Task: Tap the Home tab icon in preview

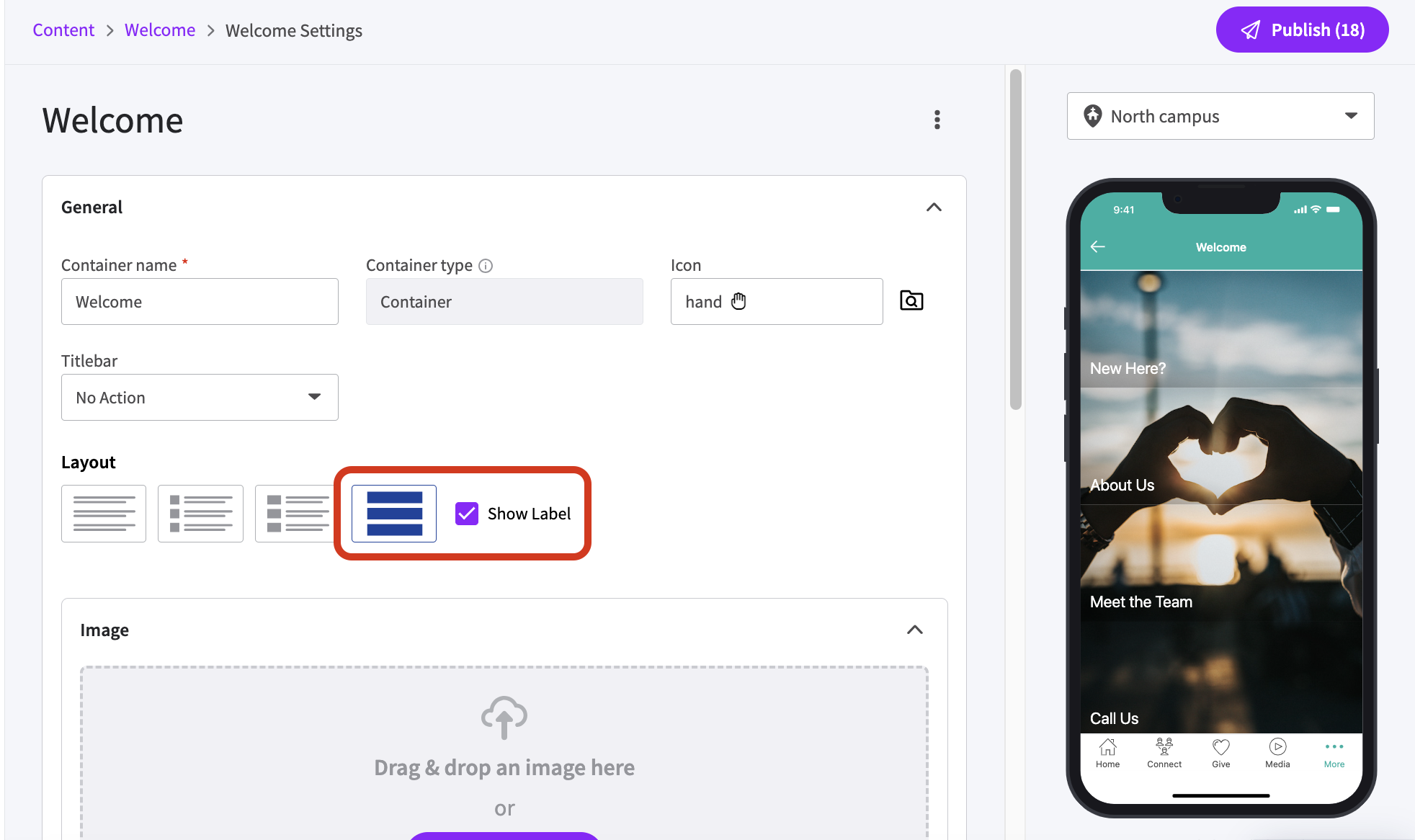Action: (x=1107, y=747)
